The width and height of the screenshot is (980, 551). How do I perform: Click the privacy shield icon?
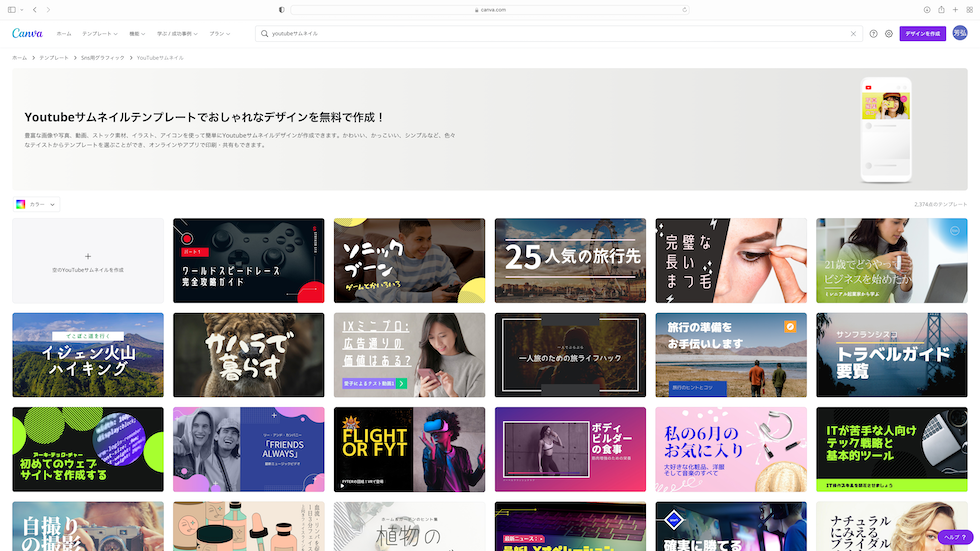281,10
